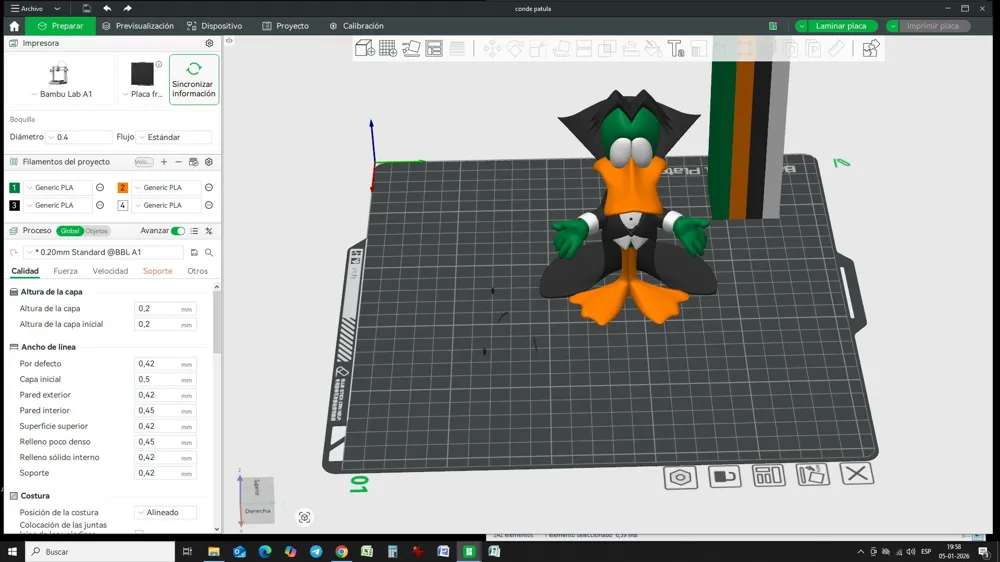Image resolution: width=1000 pixels, height=562 pixels.
Task: Select the Supports painting tool
Action: (x=630, y=48)
